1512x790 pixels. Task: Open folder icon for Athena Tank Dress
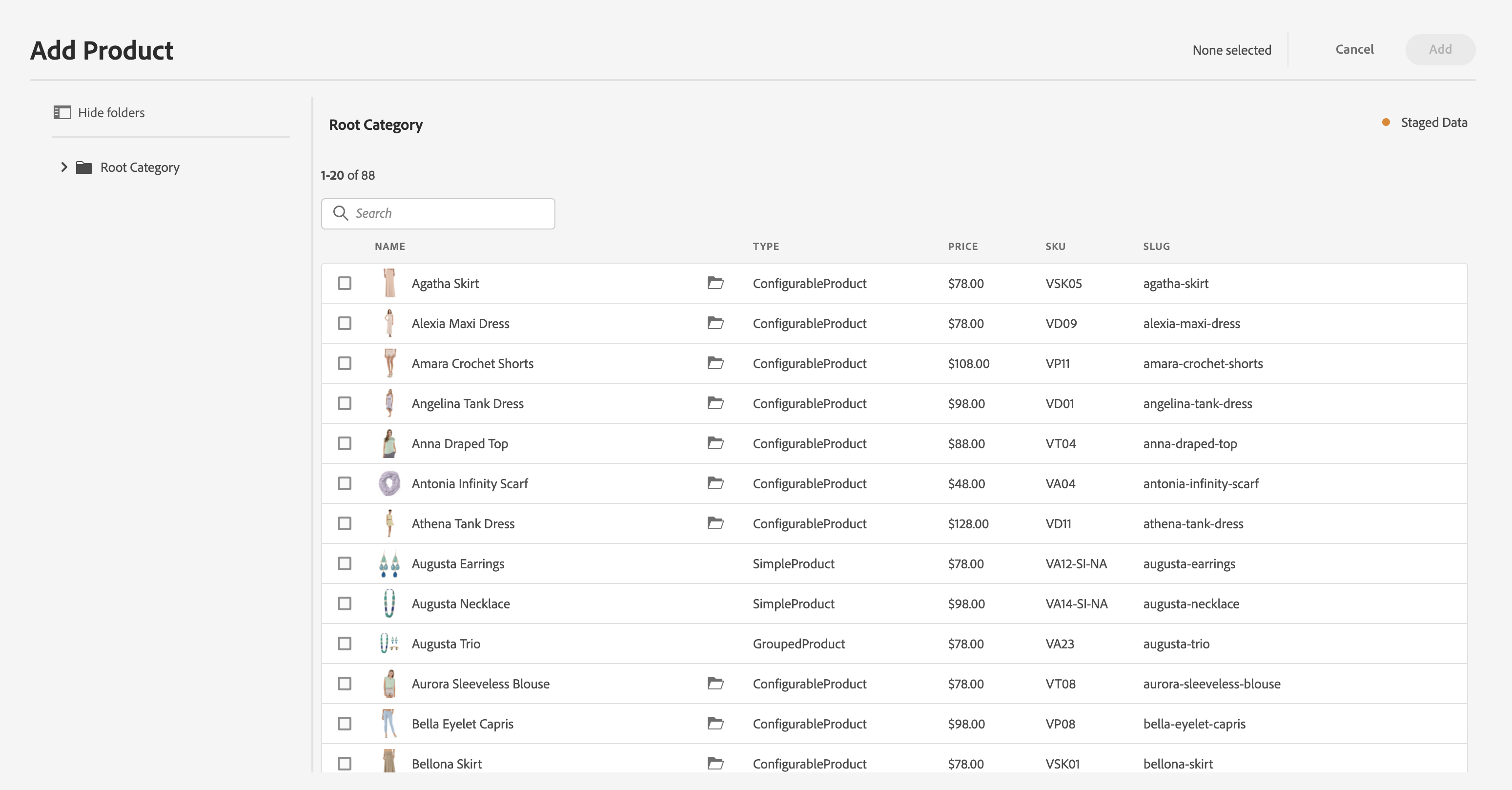pyautogui.click(x=715, y=523)
